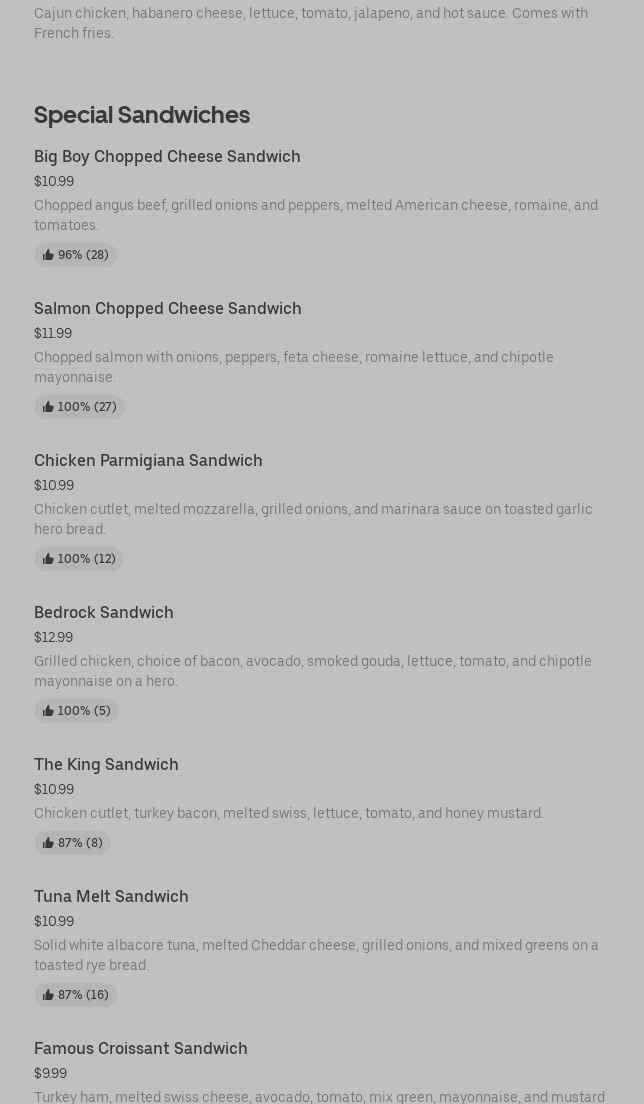Click thumbs-up icon under Bedrock Sandwich
Image resolution: width=644 pixels, height=1104 pixels.
click(x=48, y=711)
